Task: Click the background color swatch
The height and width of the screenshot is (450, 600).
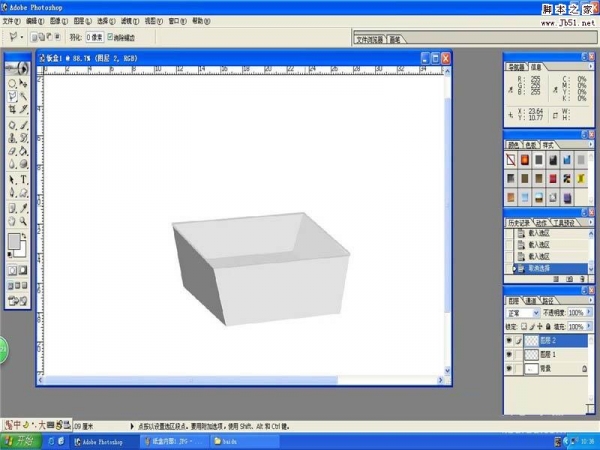Action: [23, 251]
